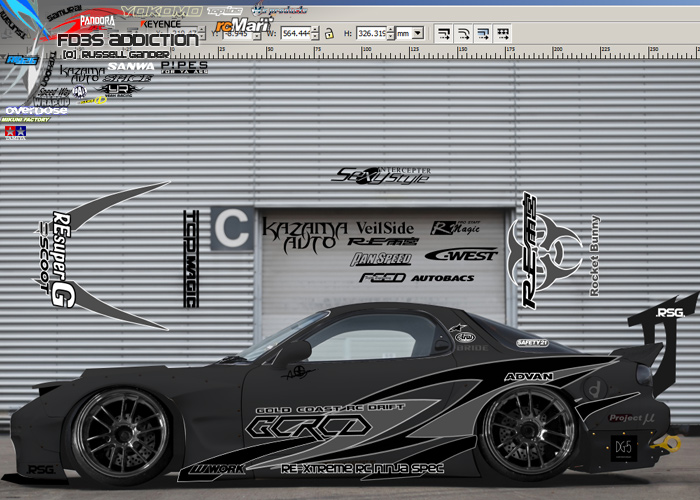
Task: Select the Advan decal on the car
Action: (x=528, y=377)
